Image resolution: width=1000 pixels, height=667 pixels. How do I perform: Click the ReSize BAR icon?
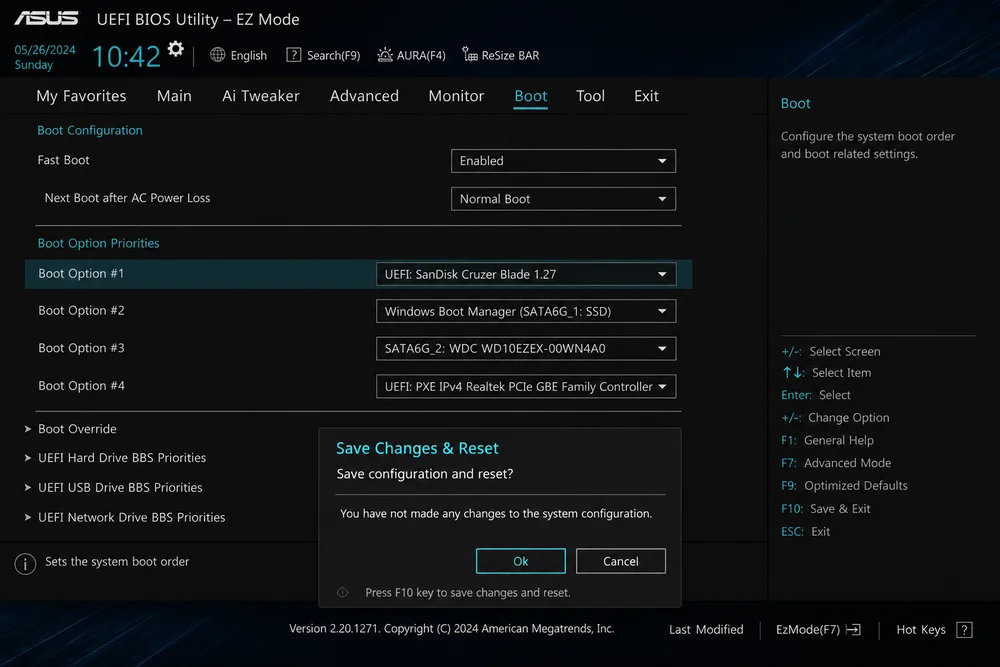(469, 55)
